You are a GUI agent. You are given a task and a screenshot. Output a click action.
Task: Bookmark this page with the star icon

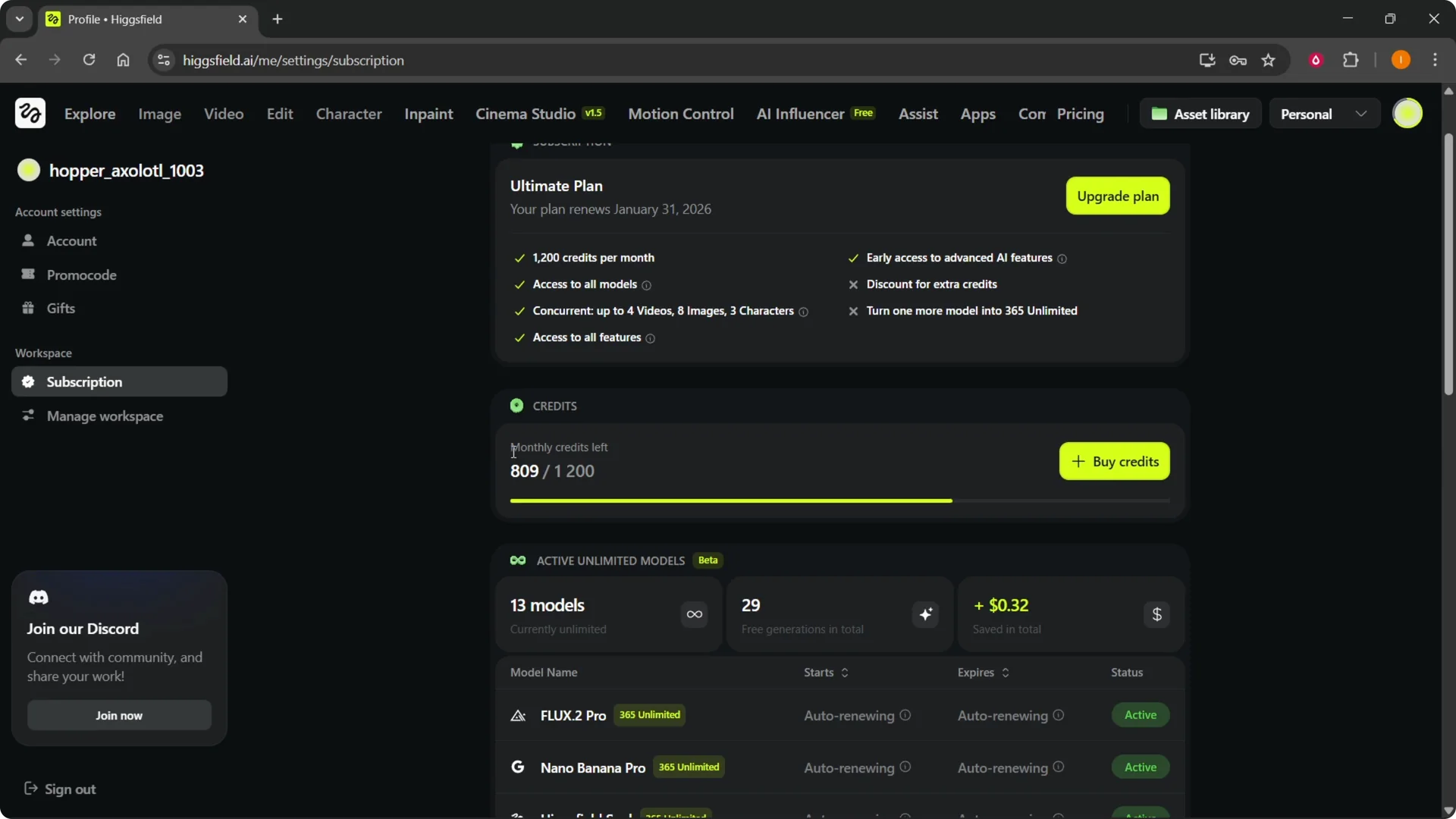(x=1269, y=60)
